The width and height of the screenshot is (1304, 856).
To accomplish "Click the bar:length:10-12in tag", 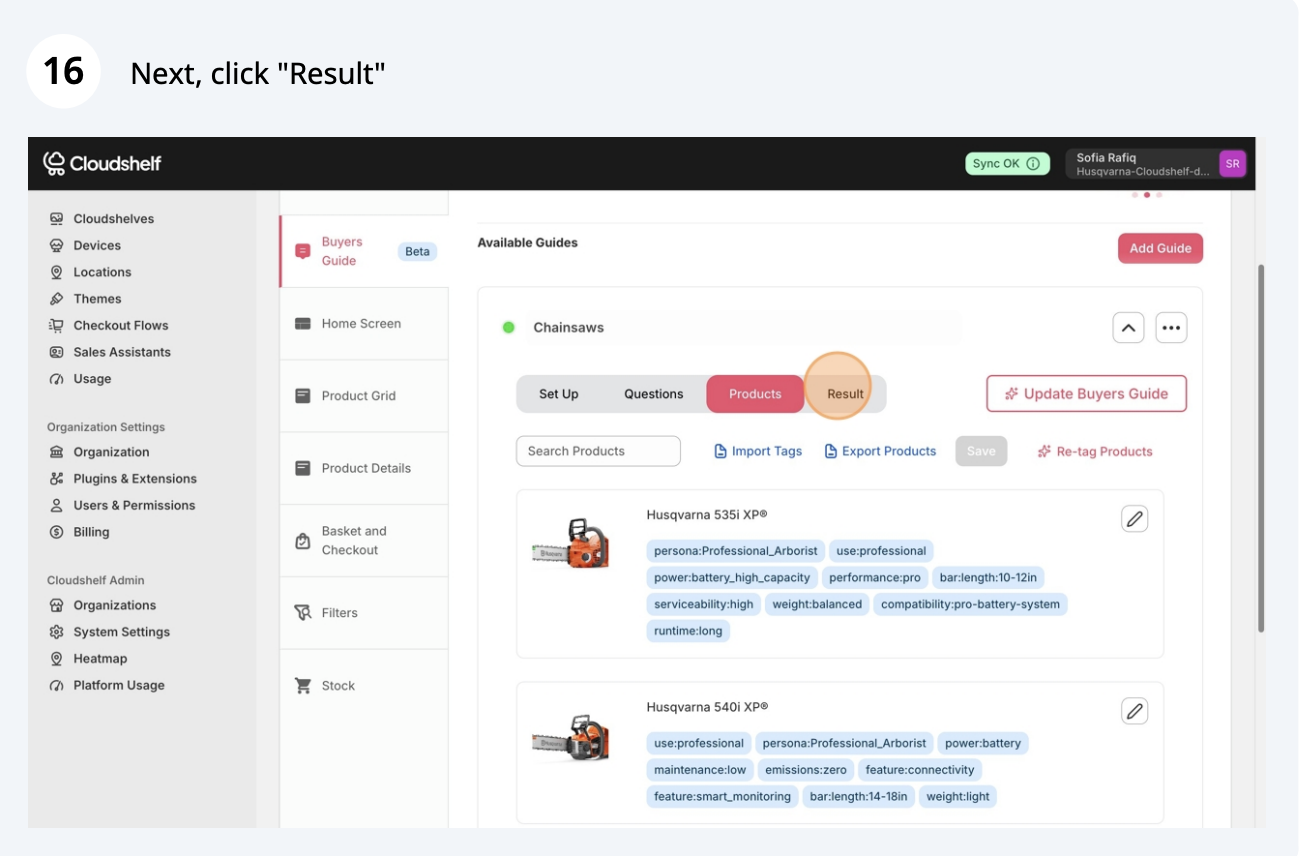I will 989,578.
